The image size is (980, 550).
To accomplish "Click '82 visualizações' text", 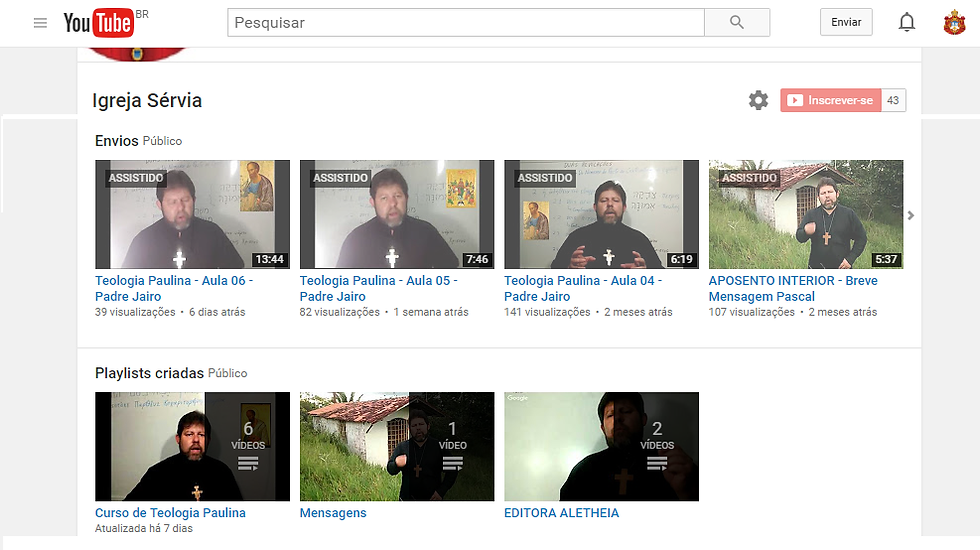I will pyautogui.click(x=339, y=312).
